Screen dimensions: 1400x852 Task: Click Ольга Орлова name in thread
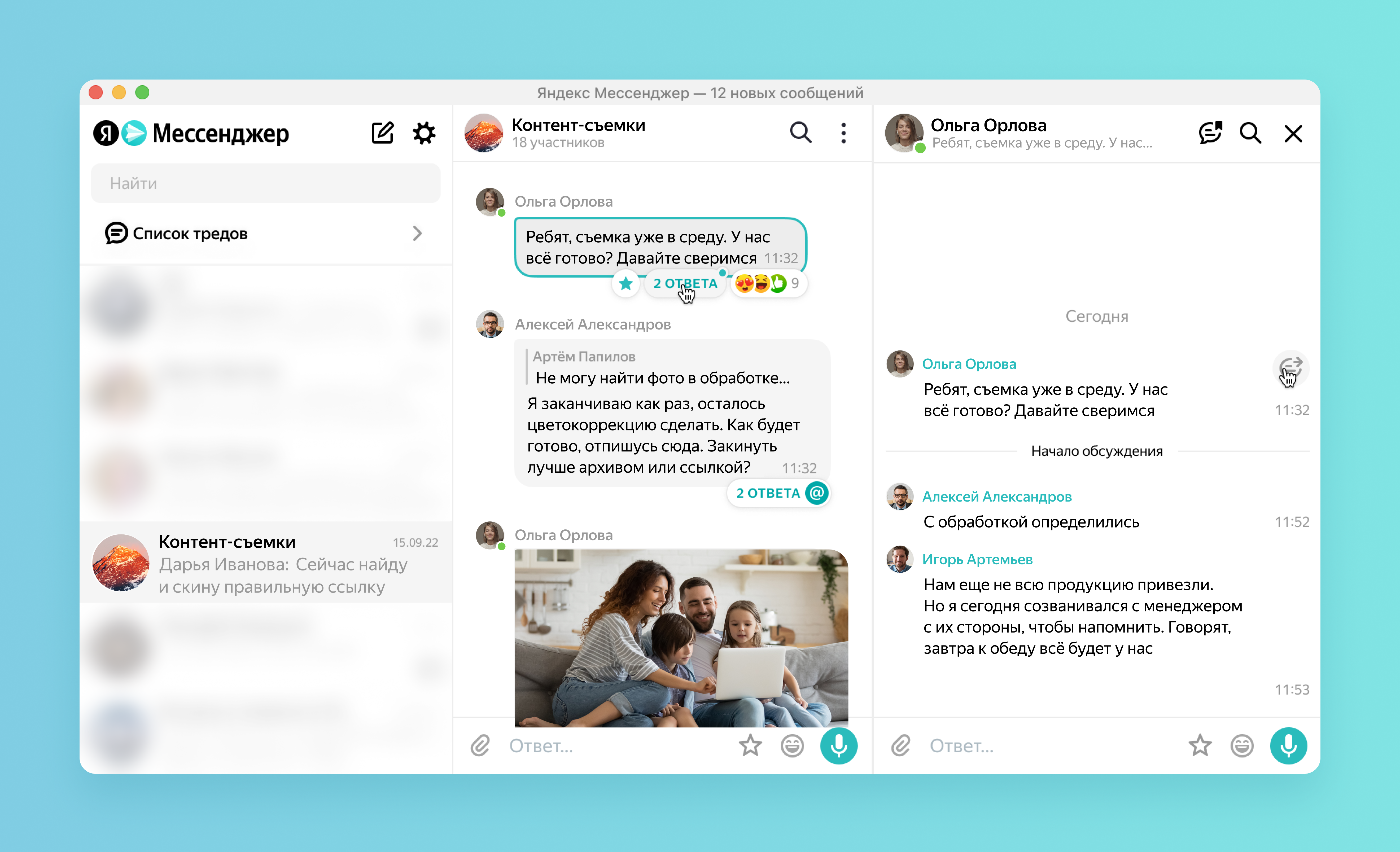pyautogui.click(x=969, y=363)
